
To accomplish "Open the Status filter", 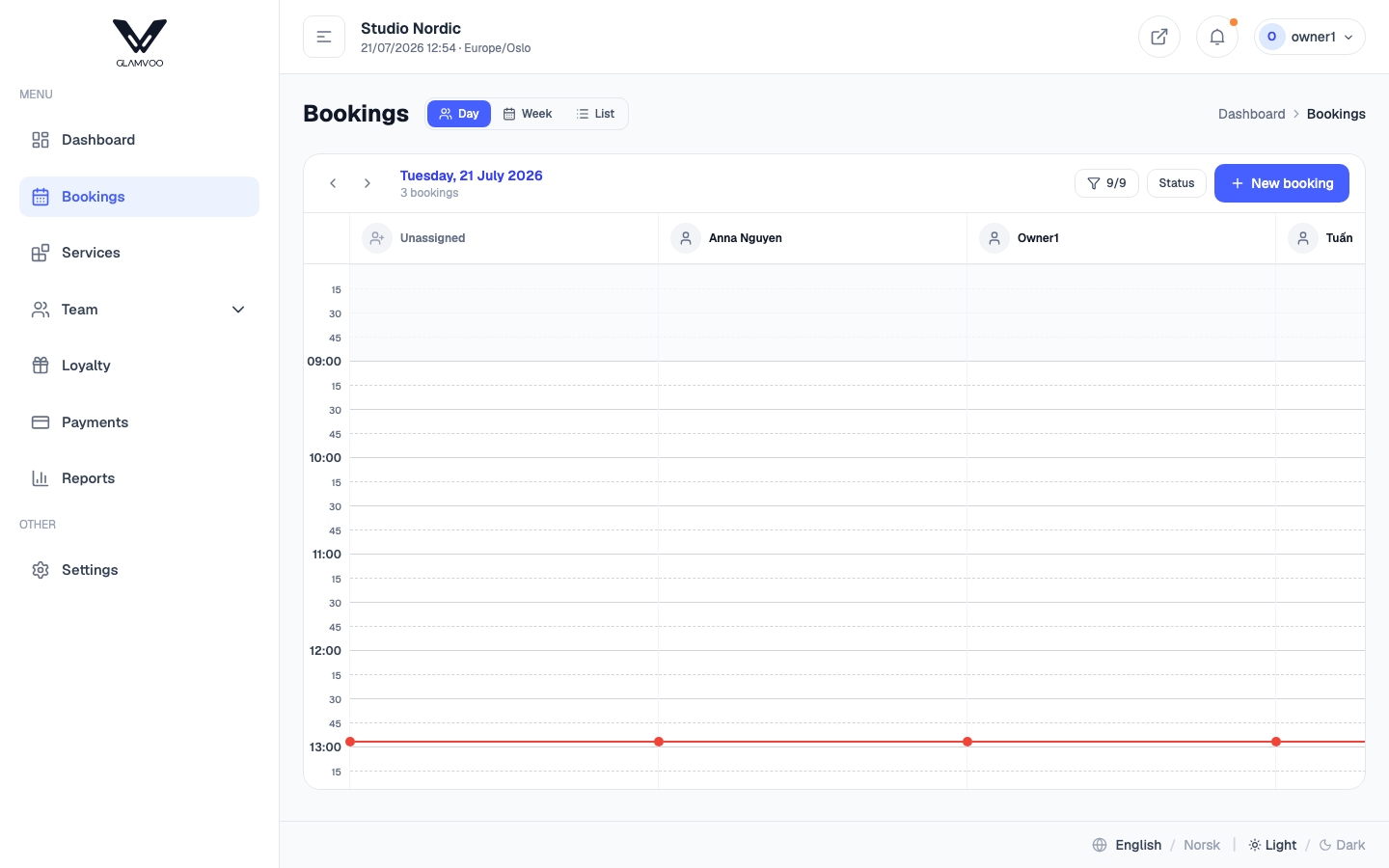I will coord(1177,183).
